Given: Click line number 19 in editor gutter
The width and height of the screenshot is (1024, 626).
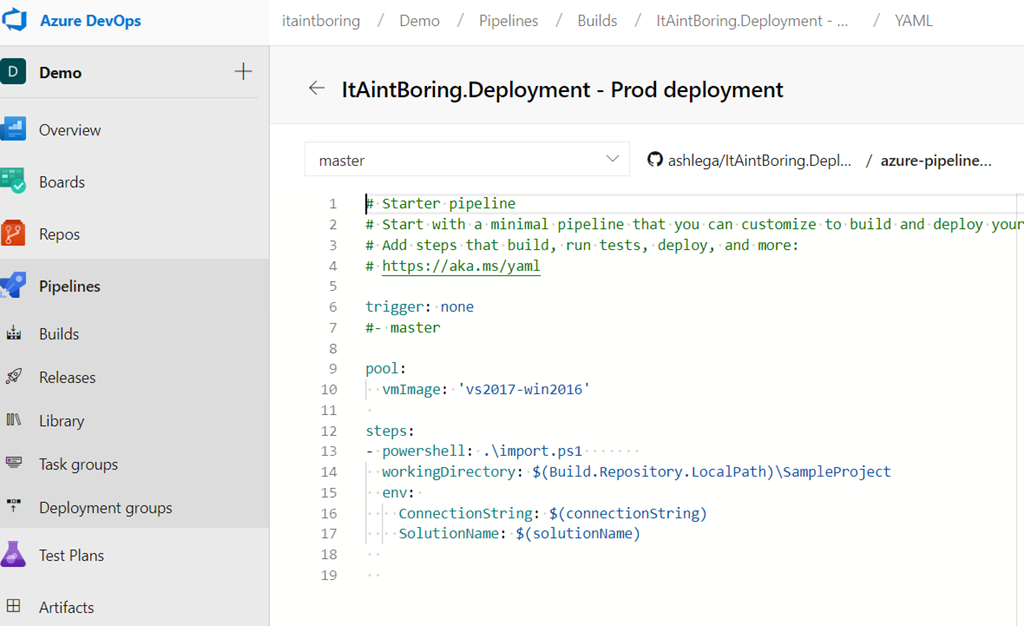Looking at the screenshot, I should tap(329, 575).
